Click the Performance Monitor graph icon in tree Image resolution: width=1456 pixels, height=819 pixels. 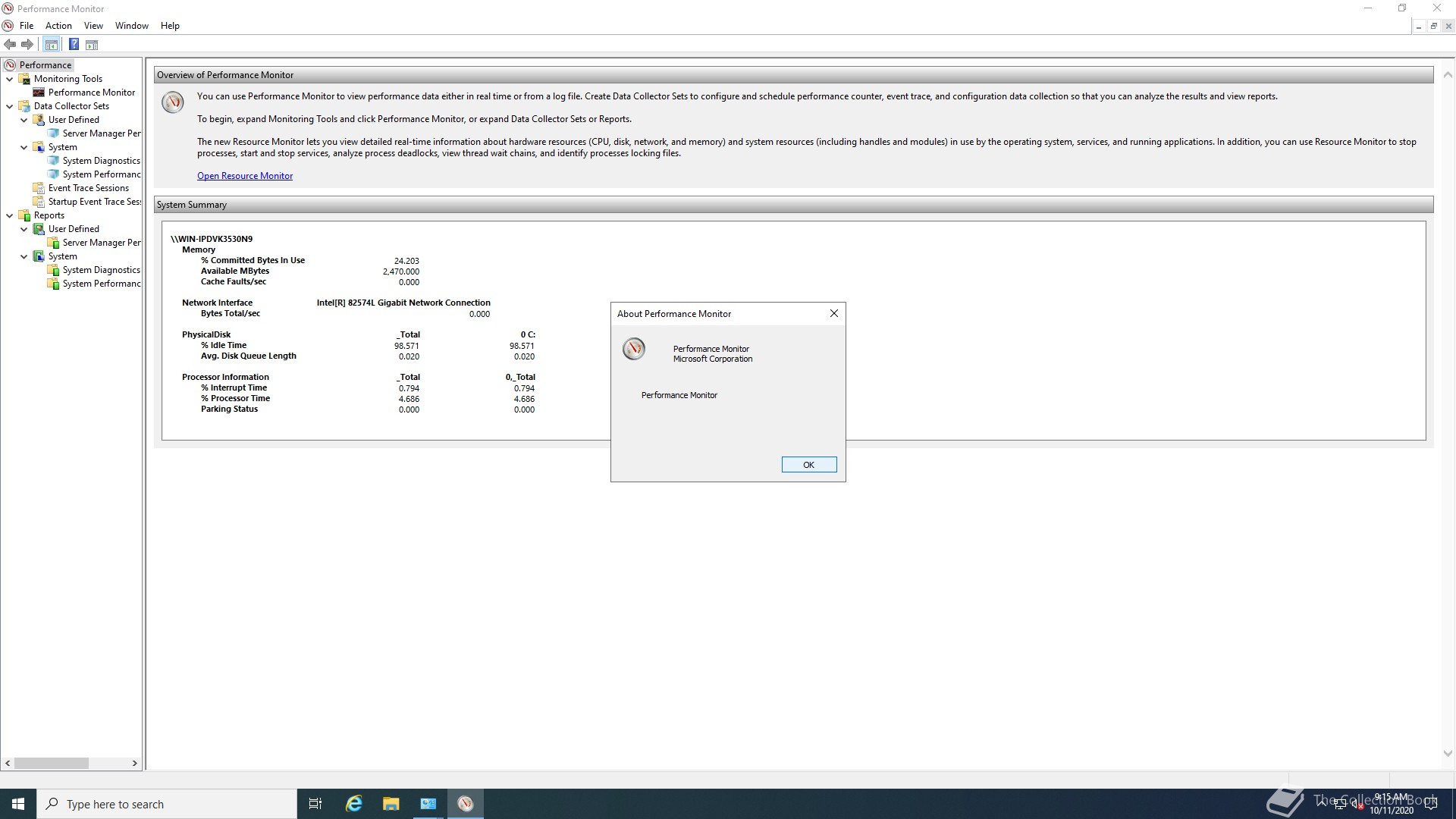point(39,93)
